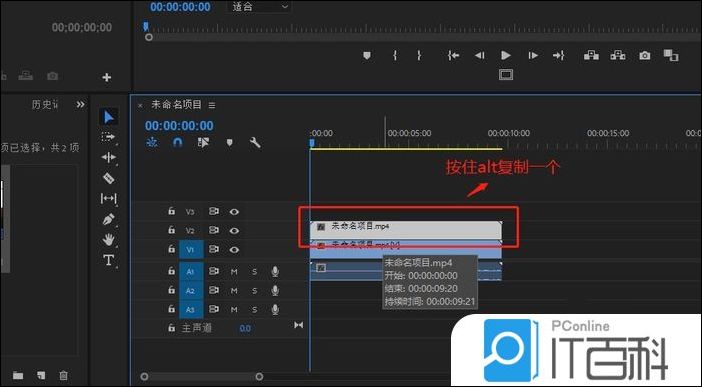Click Mark Out button
The height and width of the screenshot is (387, 702).
coord(419,56)
